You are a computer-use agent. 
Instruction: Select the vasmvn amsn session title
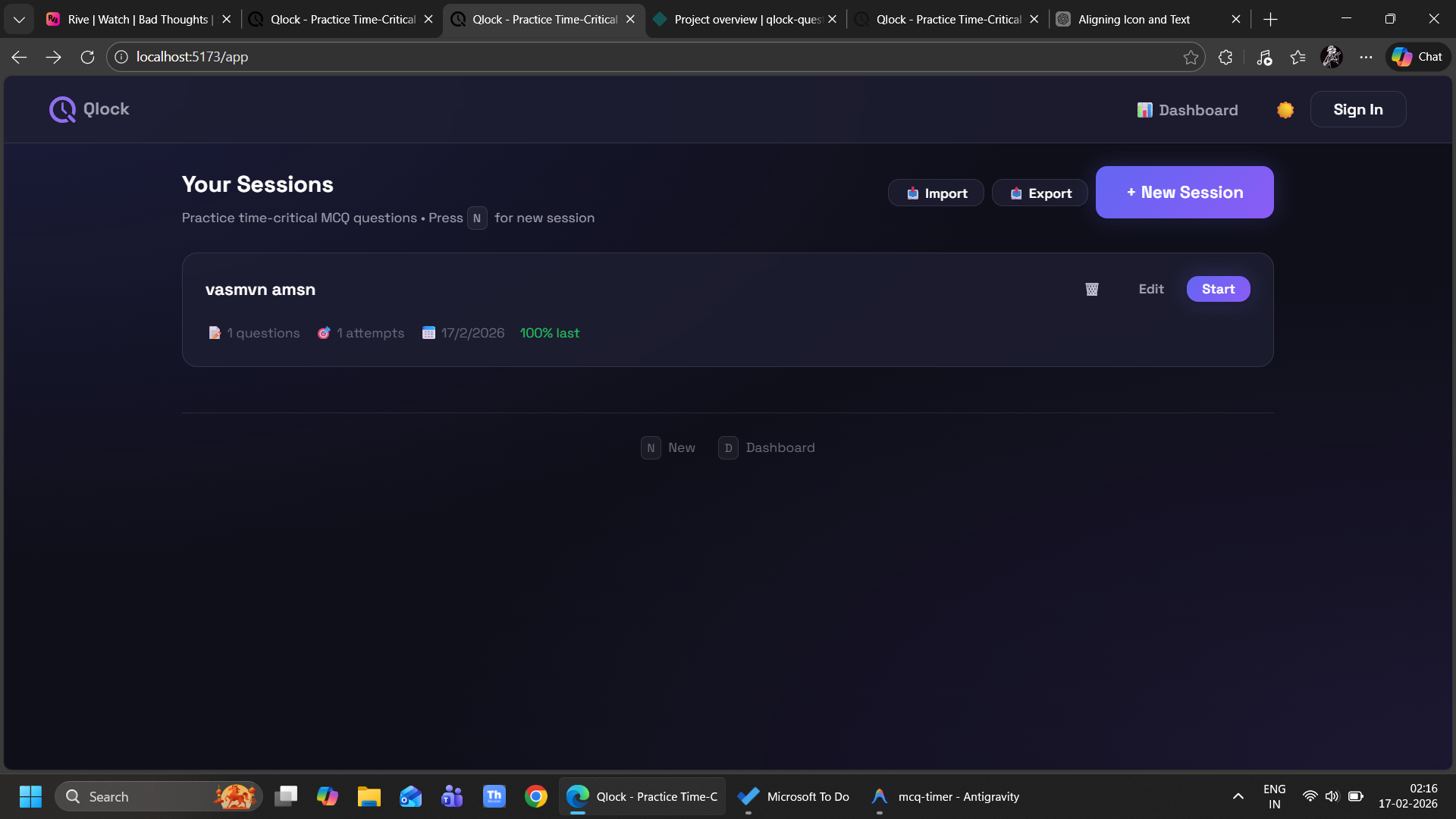point(260,289)
